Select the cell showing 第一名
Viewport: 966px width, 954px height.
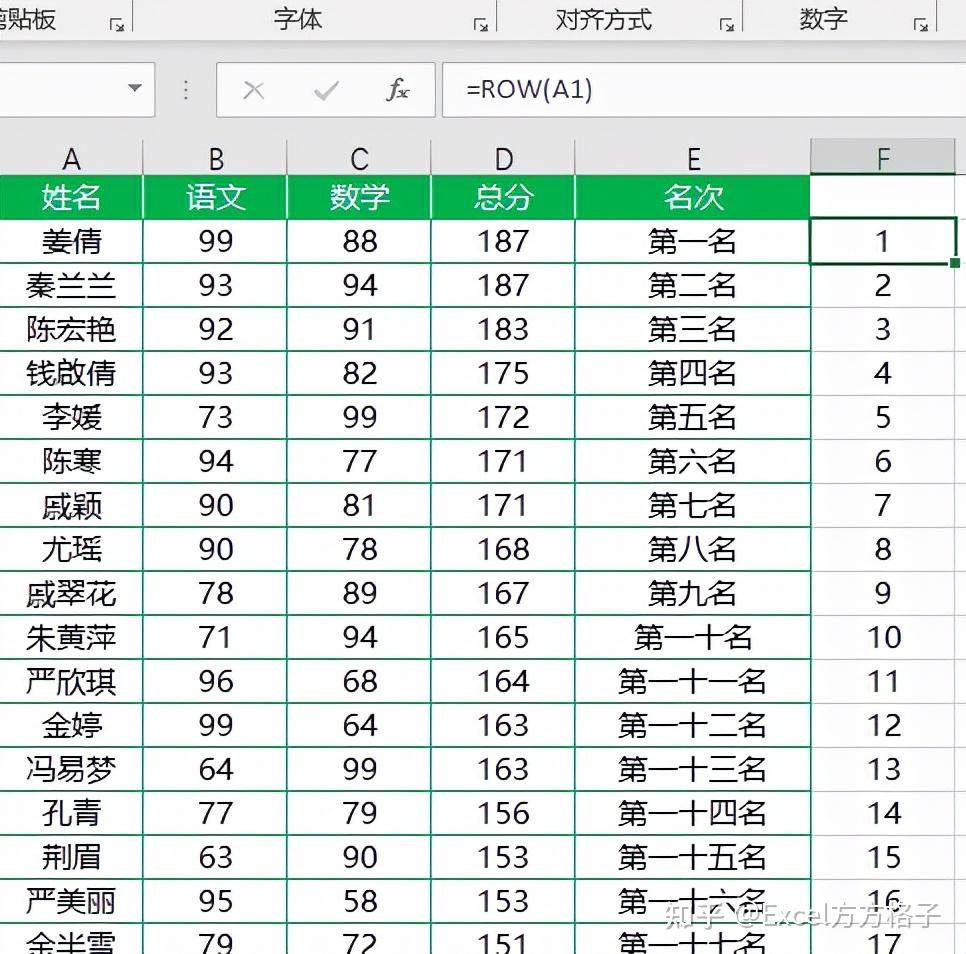pyautogui.click(x=692, y=240)
